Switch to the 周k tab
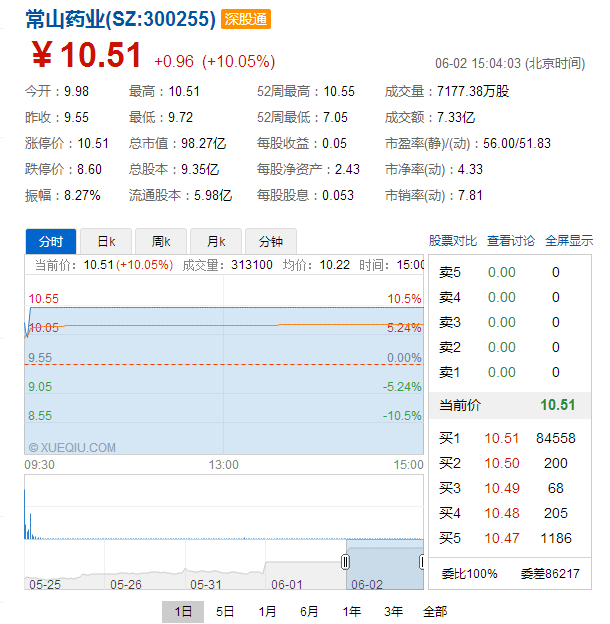The height and width of the screenshot is (624, 610). tap(161, 242)
